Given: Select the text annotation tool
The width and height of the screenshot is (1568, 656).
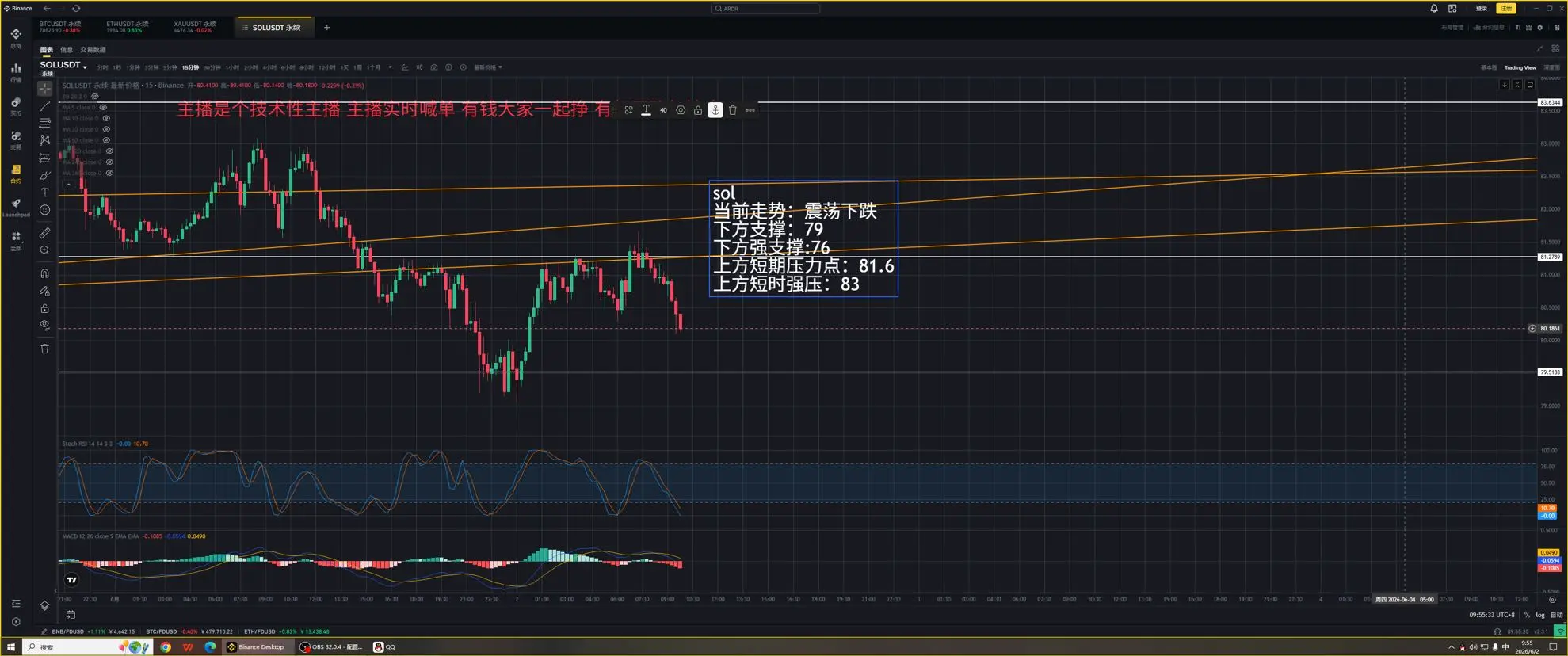Looking at the screenshot, I should coord(45,193).
